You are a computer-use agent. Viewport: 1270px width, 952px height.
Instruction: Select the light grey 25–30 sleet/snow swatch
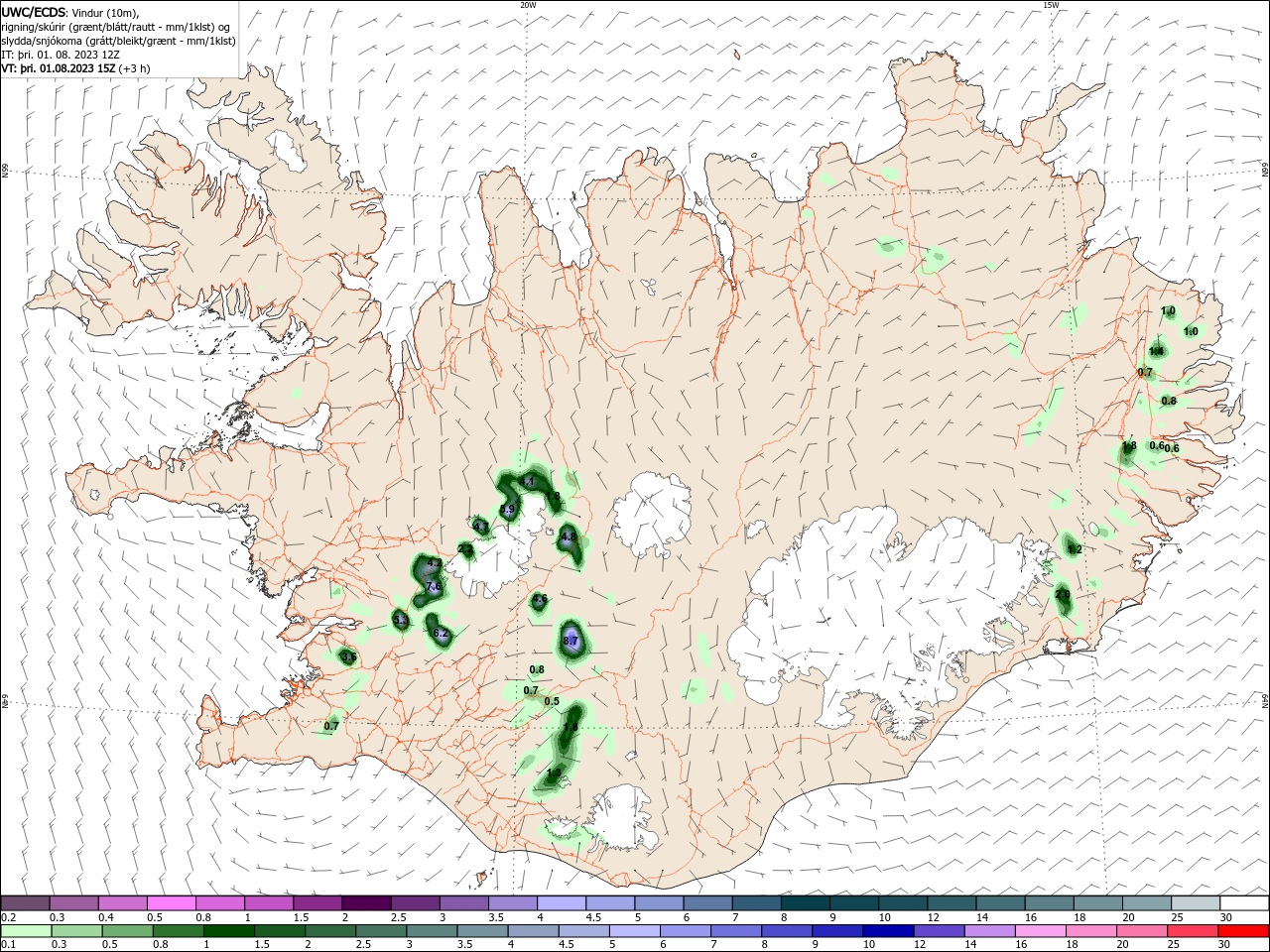click(x=1196, y=903)
